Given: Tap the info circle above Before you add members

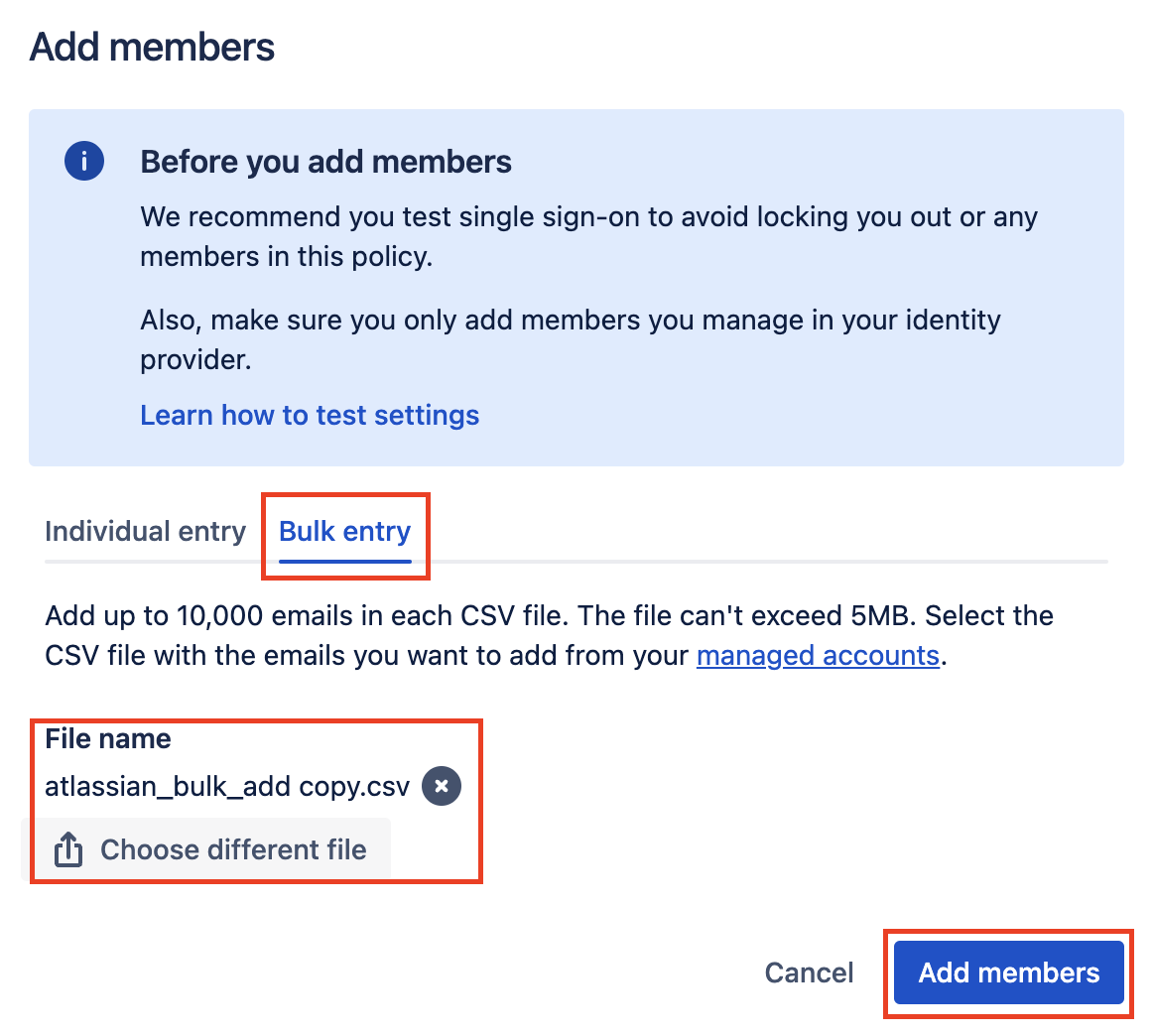Looking at the screenshot, I should 83,160.
